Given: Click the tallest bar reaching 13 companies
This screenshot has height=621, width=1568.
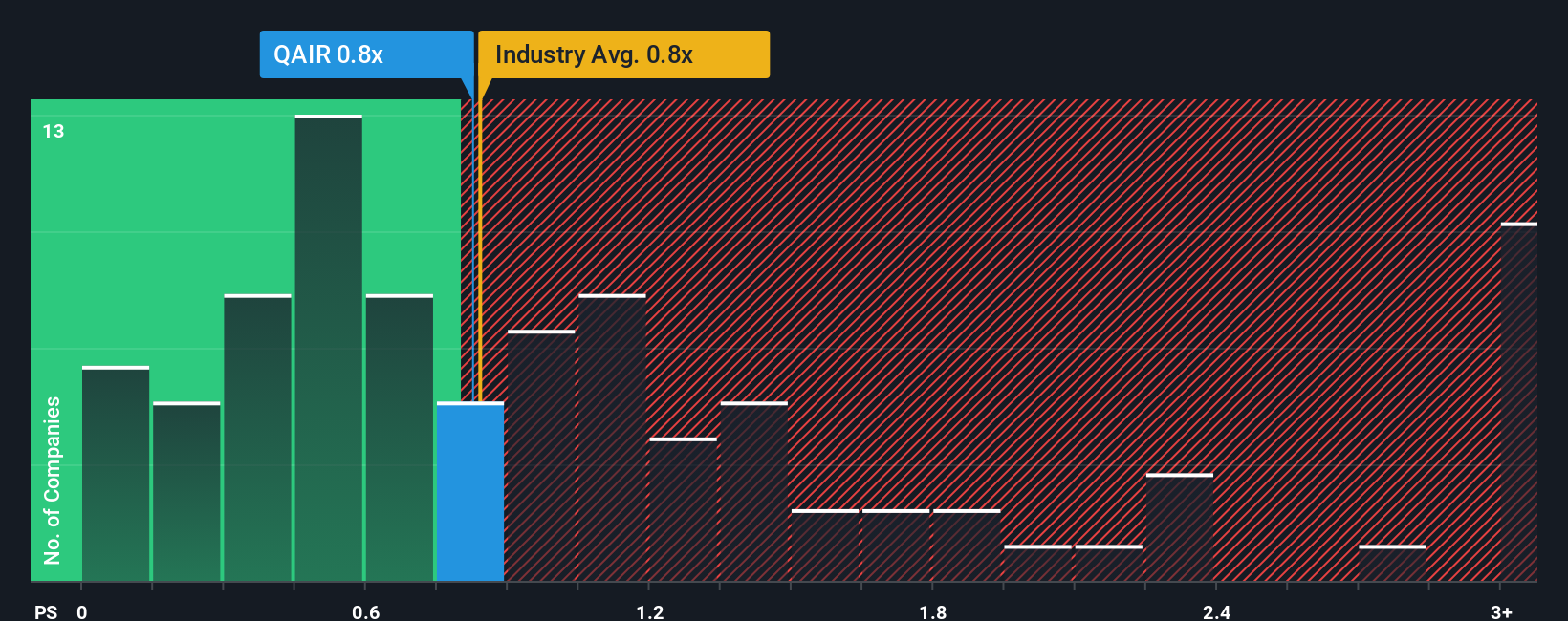Looking at the screenshot, I should coord(328,348).
